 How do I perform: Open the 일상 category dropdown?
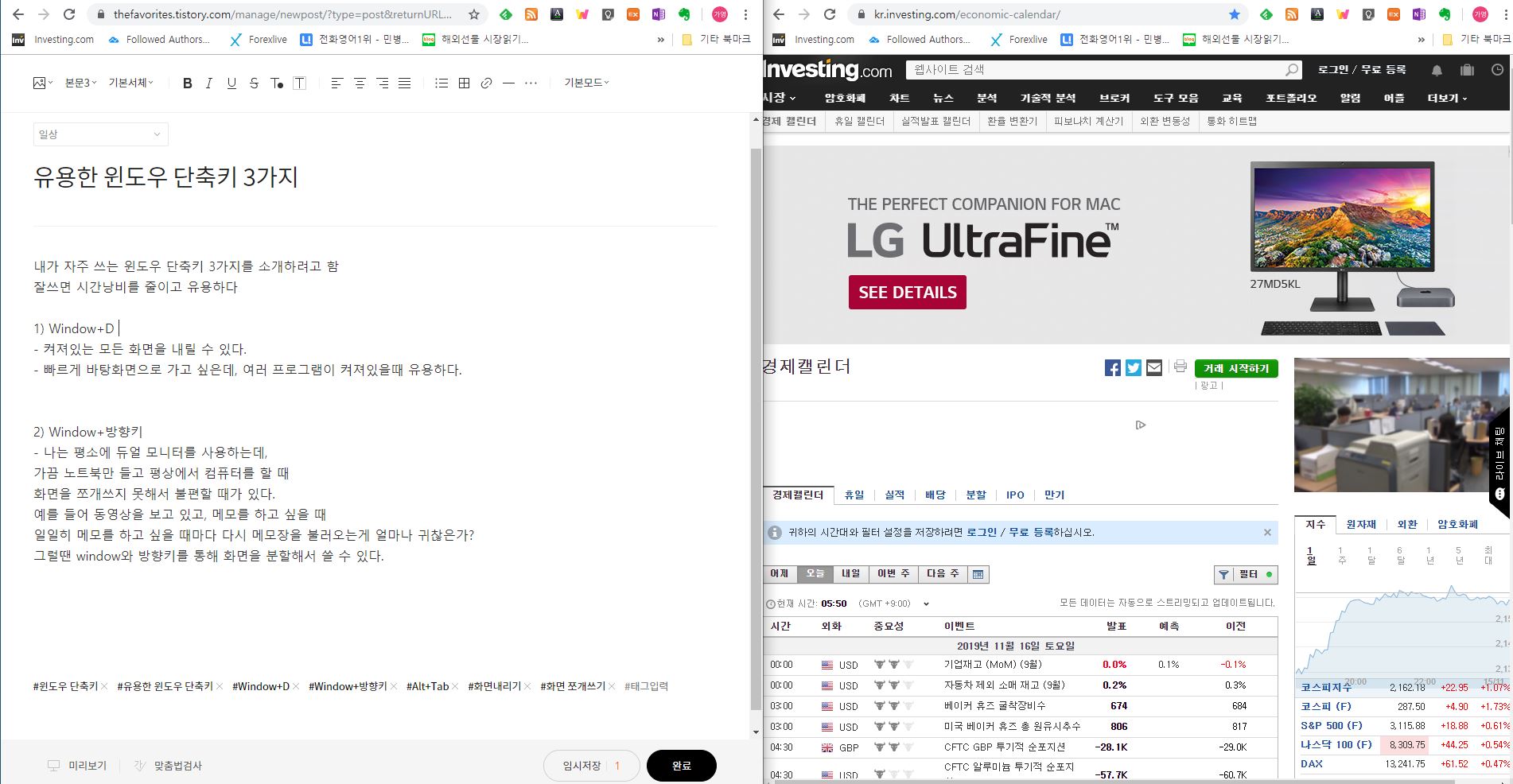coord(101,134)
